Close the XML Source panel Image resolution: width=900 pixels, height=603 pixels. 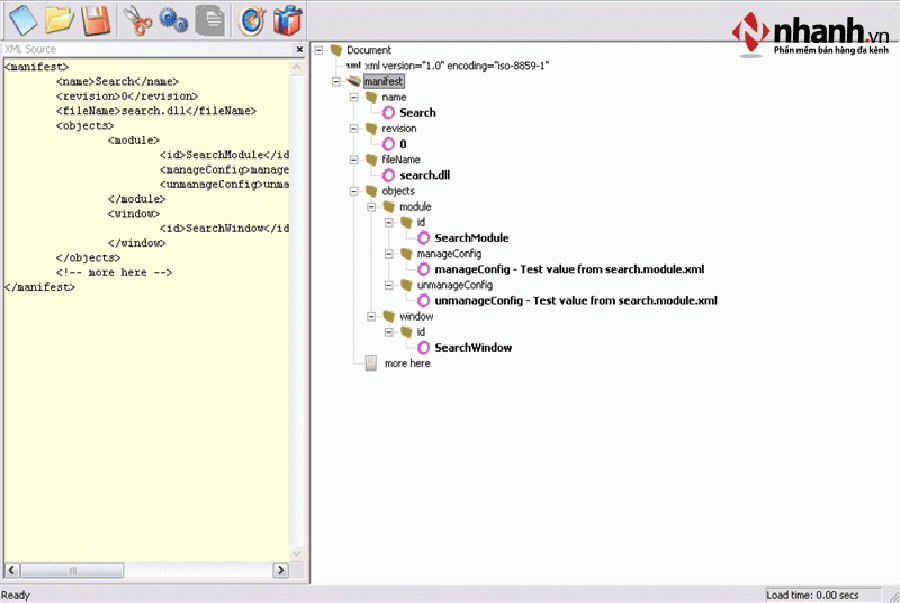[299, 49]
